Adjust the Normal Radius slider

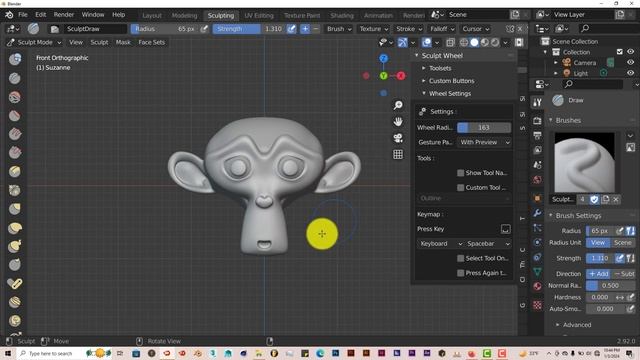[x=610, y=286]
